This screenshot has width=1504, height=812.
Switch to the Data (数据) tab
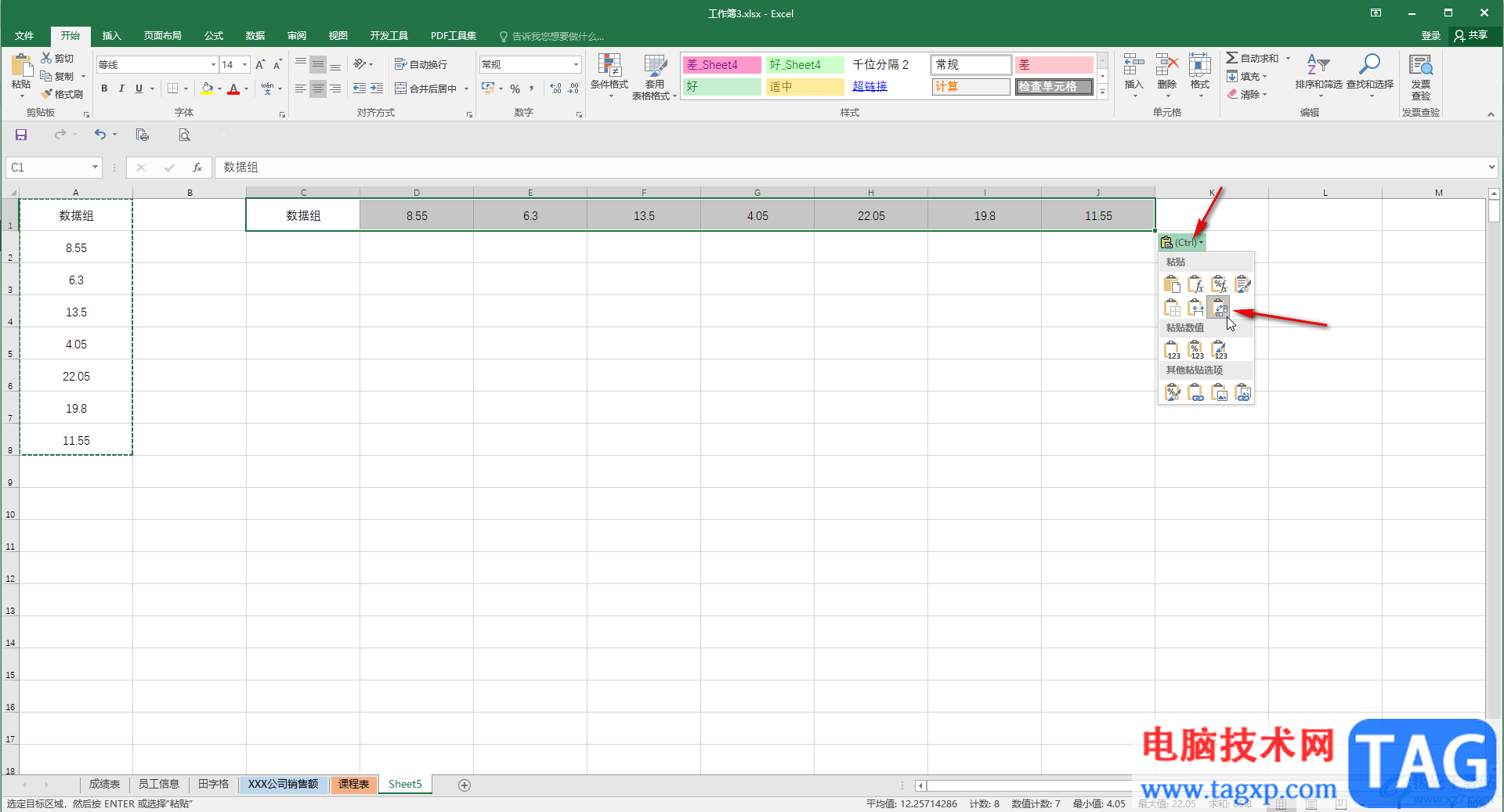[x=255, y=36]
